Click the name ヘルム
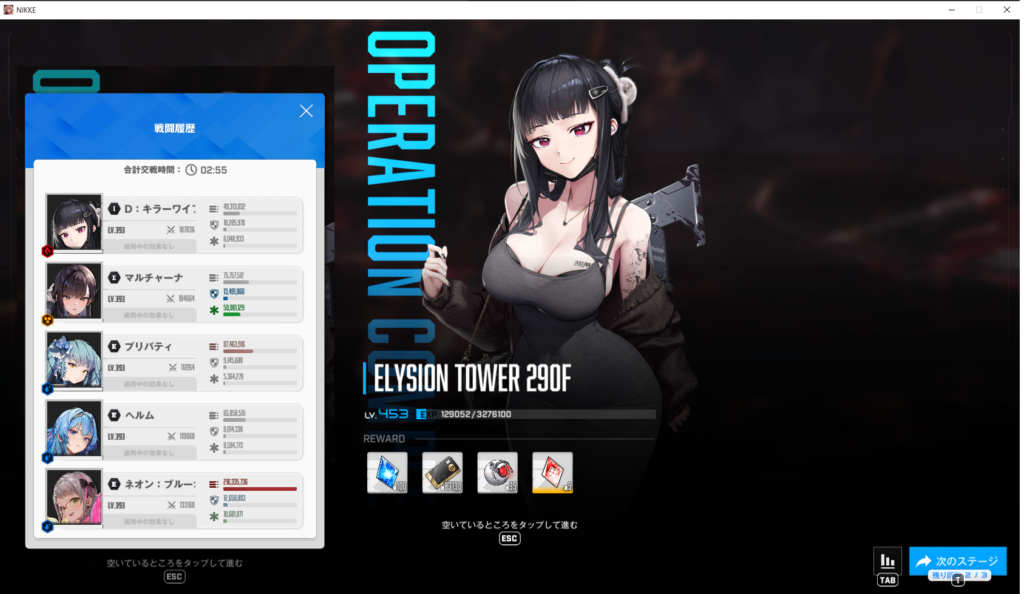Viewport: 1024px width, 594px height. point(140,415)
